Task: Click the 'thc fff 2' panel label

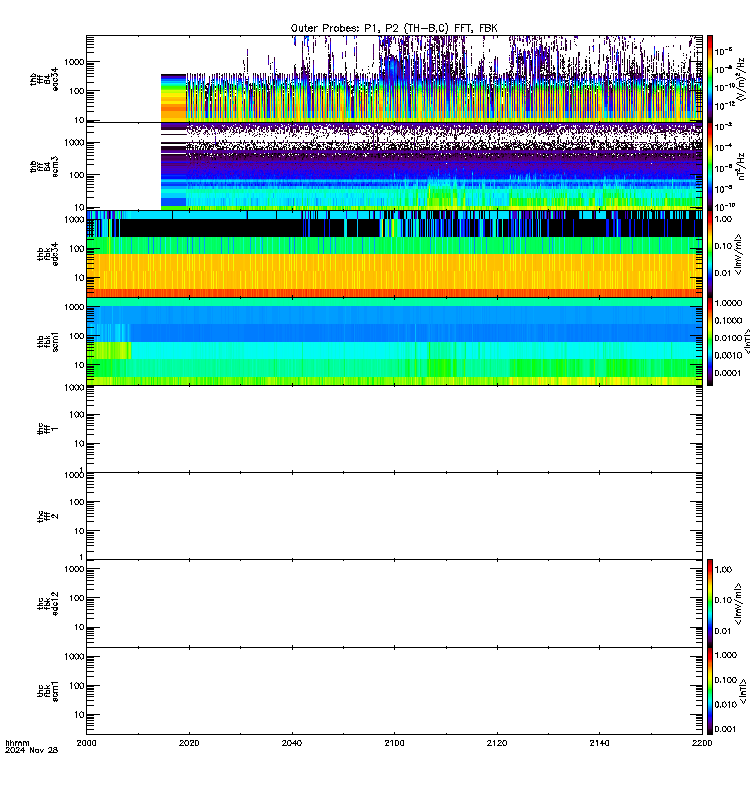Action: tap(48, 516)
